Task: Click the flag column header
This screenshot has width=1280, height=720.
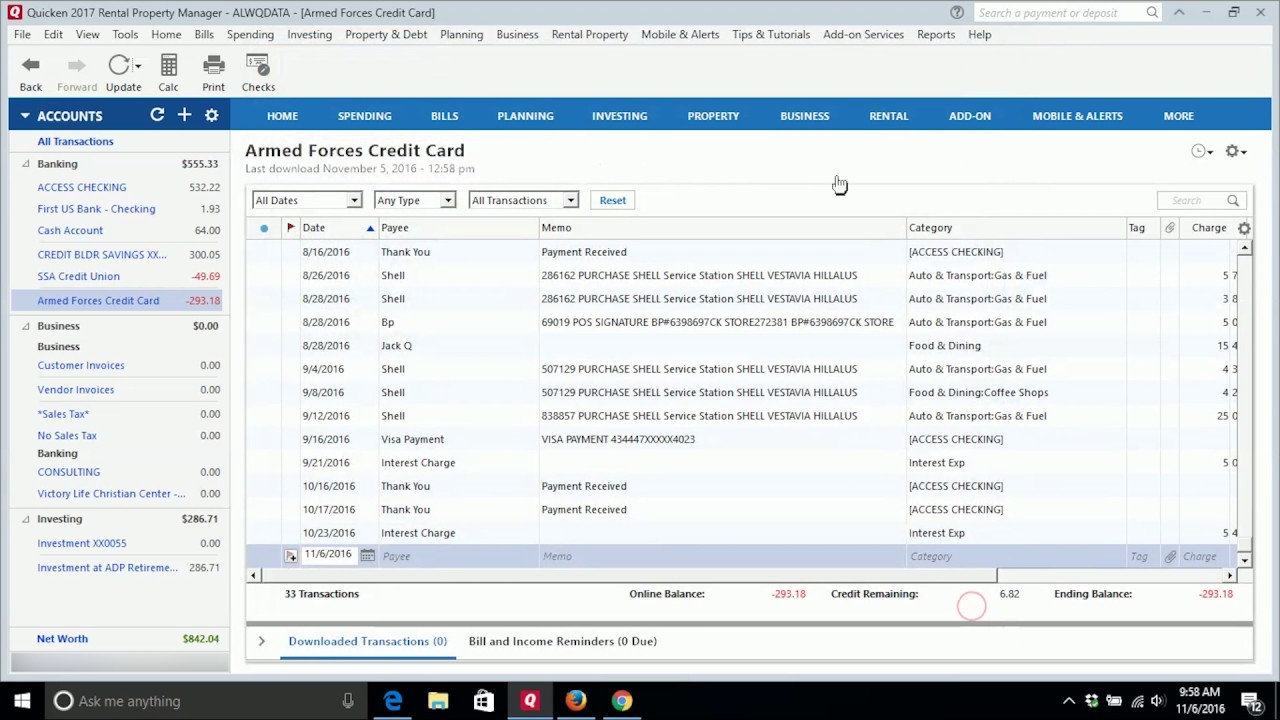Action: 291,228
